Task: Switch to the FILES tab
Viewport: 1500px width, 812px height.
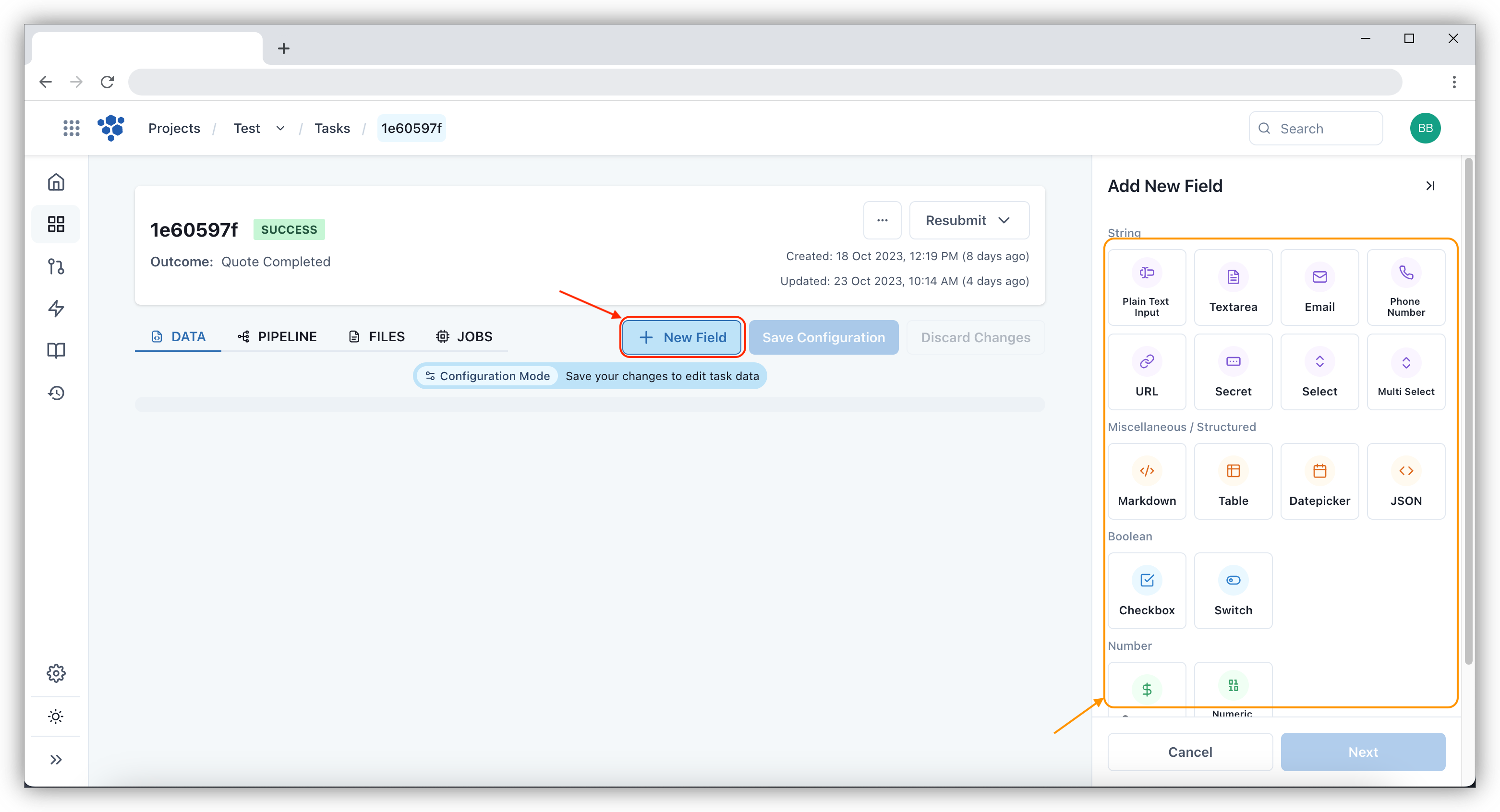Action: tap(377, 336)
